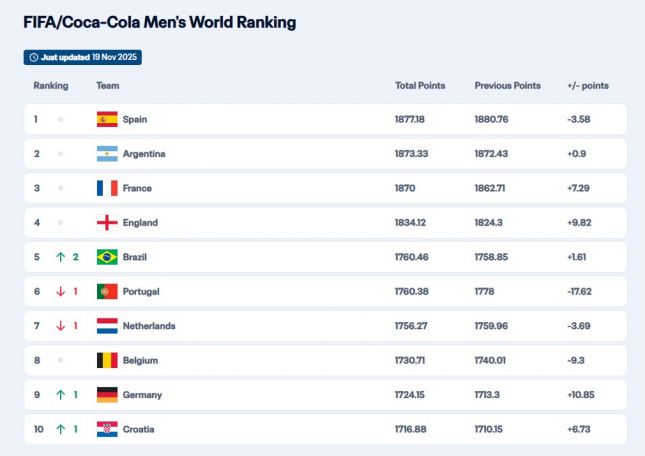This screenshot has width=645, height=456.
Task: Click the Germany flag icon
Action: coord(107,395)
